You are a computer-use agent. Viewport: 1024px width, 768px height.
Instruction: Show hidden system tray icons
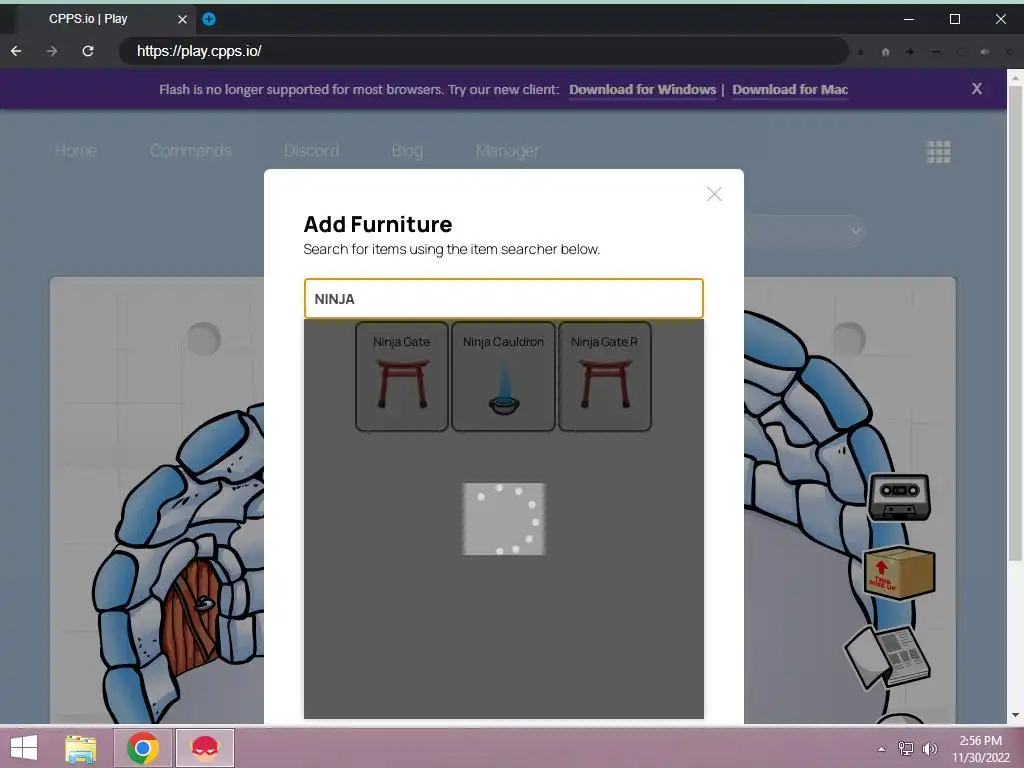pyautogui.click(x=882, y=748)
